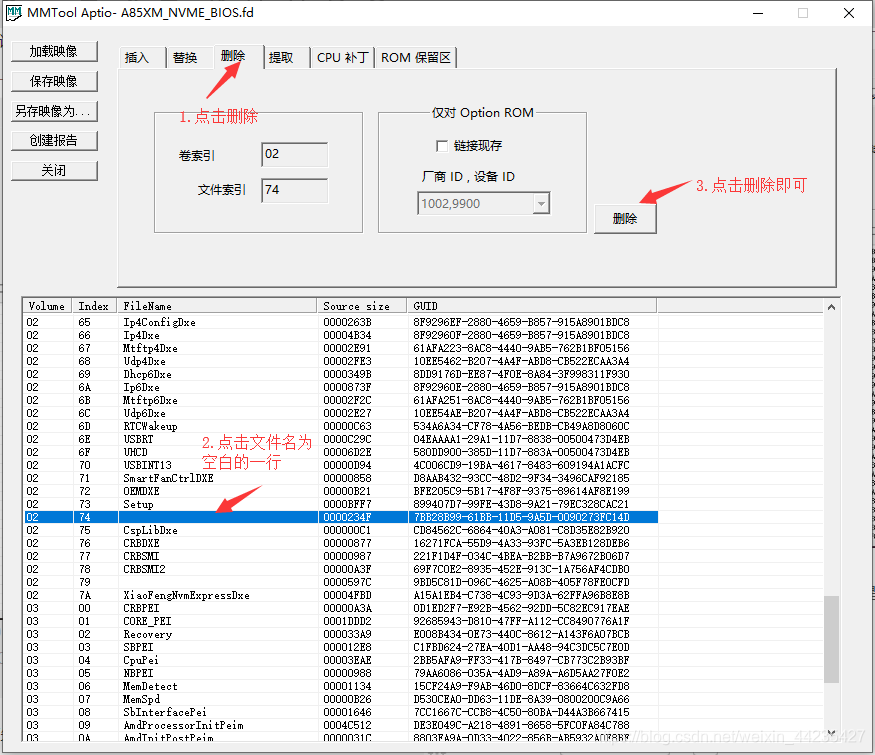Sort by the Index column header
Viewport: 875px width, 755px height.
pos(94,306)
